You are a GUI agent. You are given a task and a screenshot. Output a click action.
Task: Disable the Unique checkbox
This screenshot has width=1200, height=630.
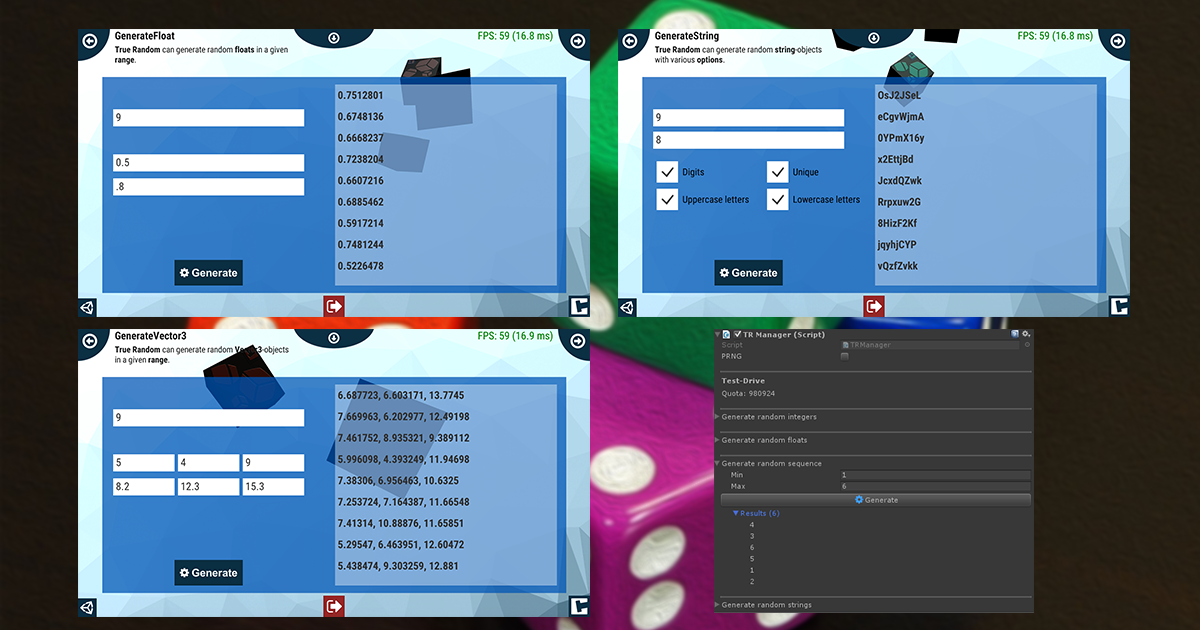point(777,171)
